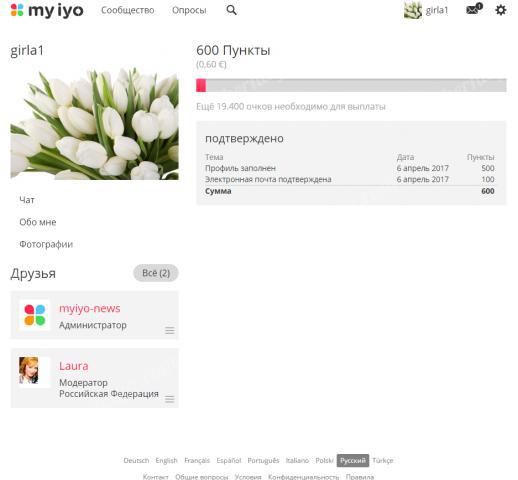Show all friends with Все (2) button
518x480 pixels.
tap(156, 273)
